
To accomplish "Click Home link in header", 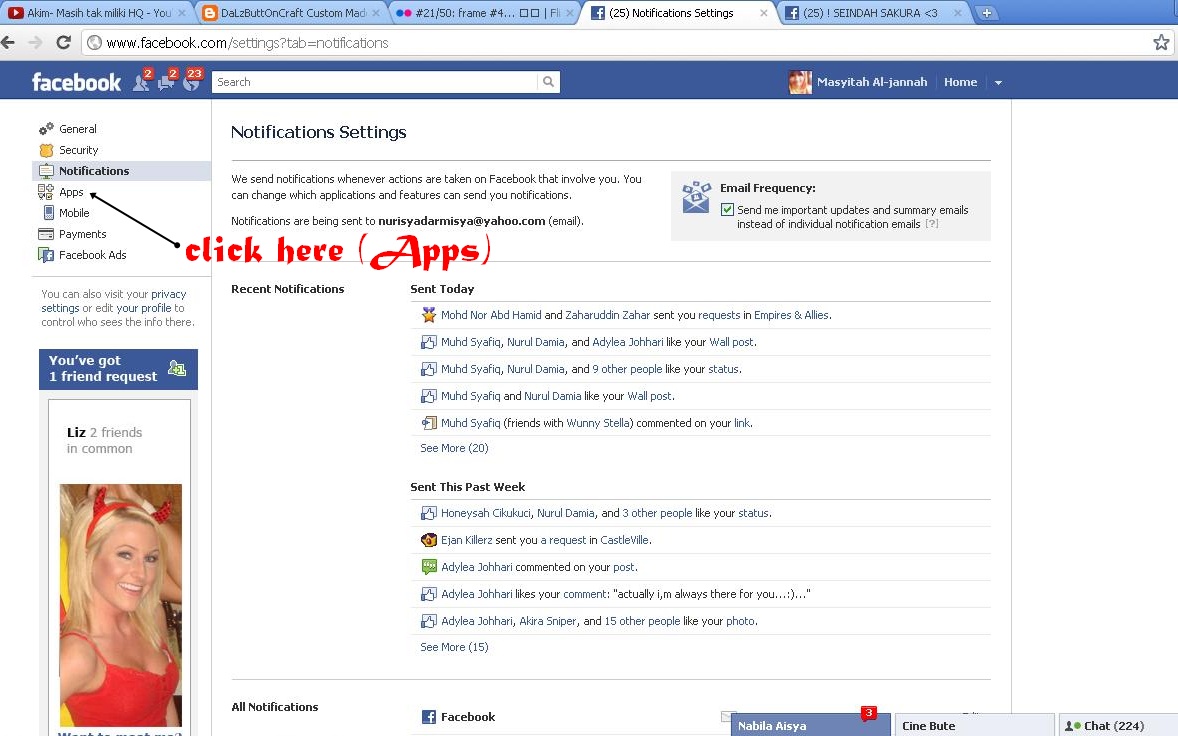I will click(960, 82).
